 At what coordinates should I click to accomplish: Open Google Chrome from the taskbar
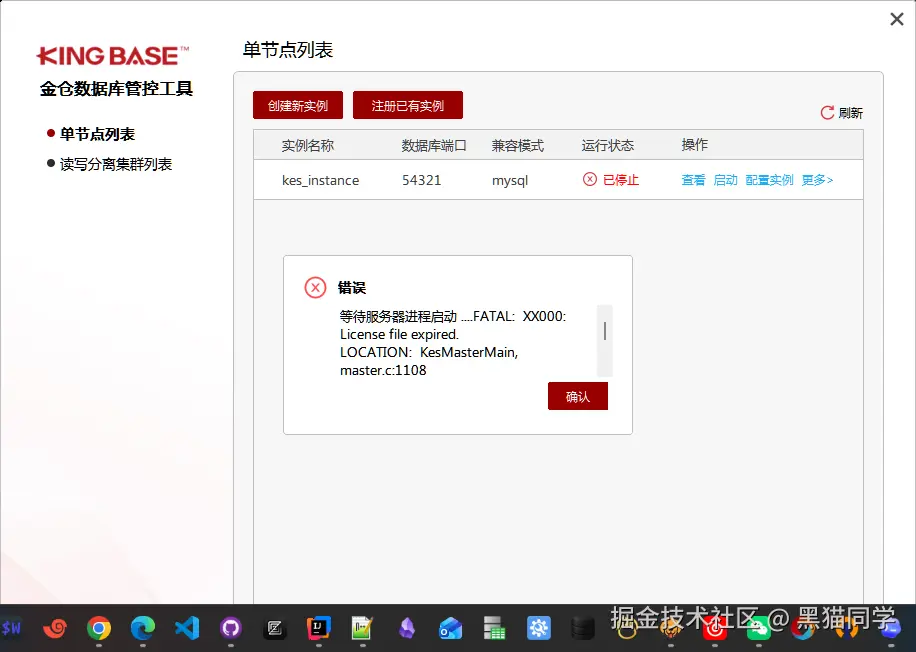99,629
